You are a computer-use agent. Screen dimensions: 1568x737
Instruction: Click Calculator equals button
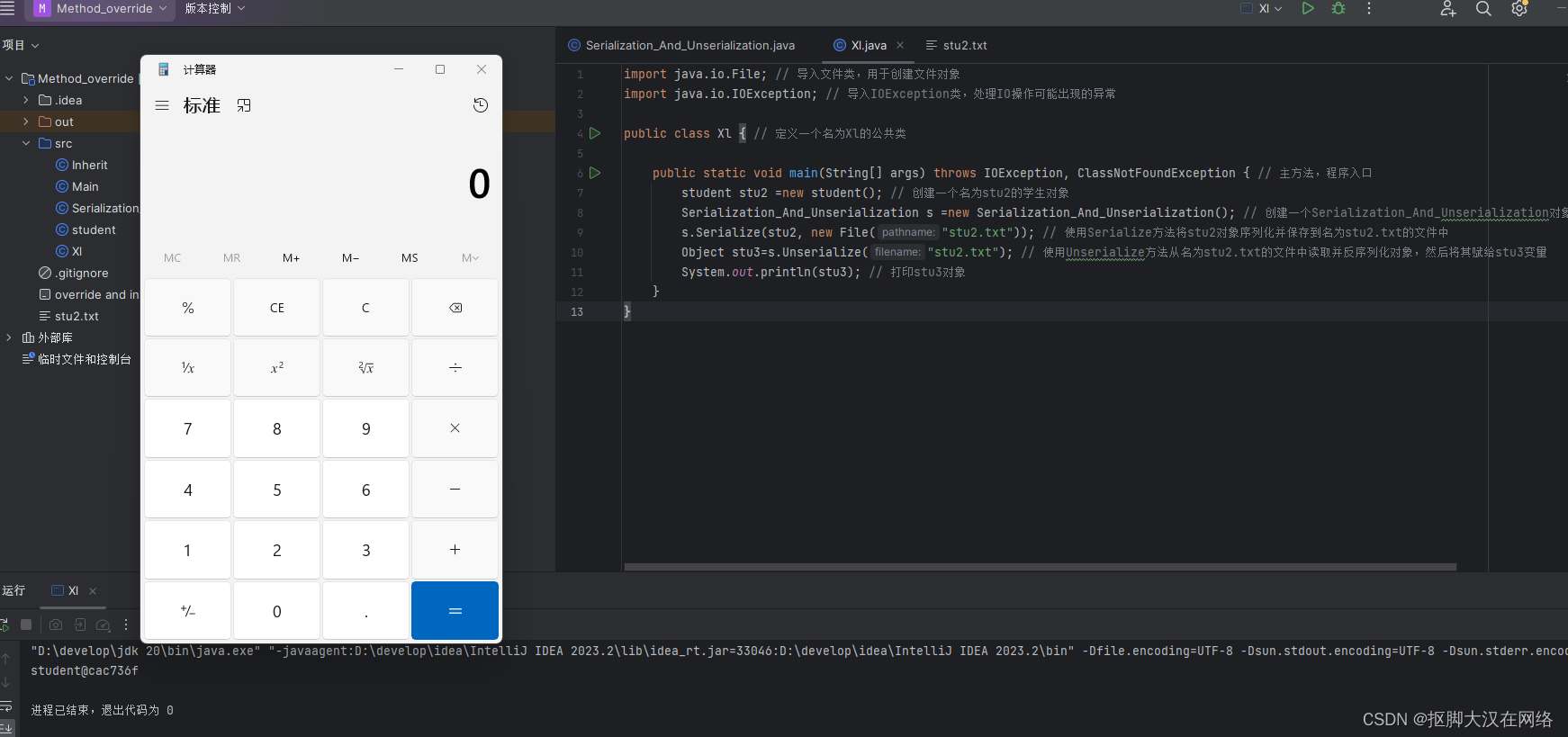455,610
